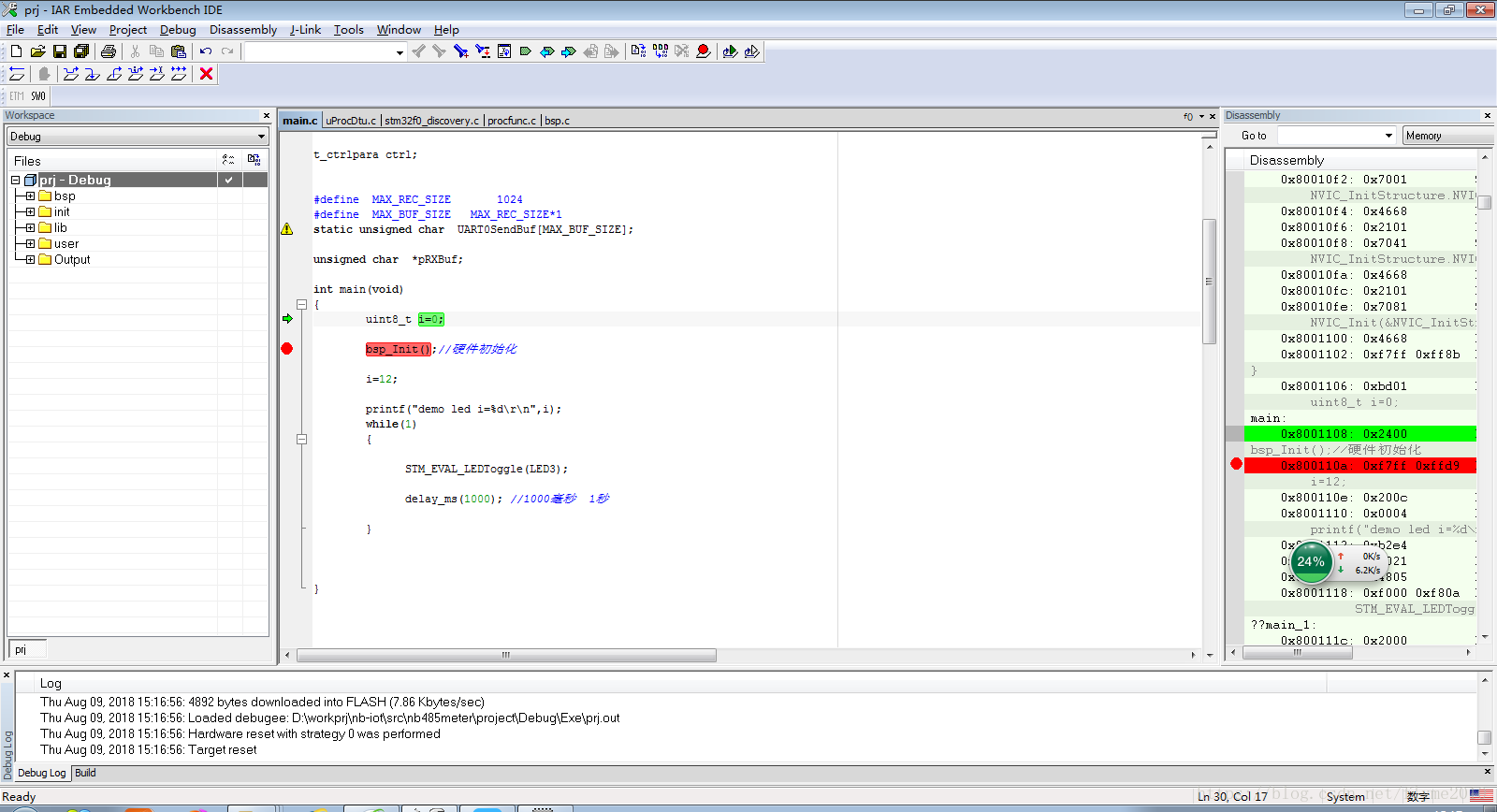
Task: Toggle breakpoint at disassembly address 0x800110a
Action: pos(1236,464)
